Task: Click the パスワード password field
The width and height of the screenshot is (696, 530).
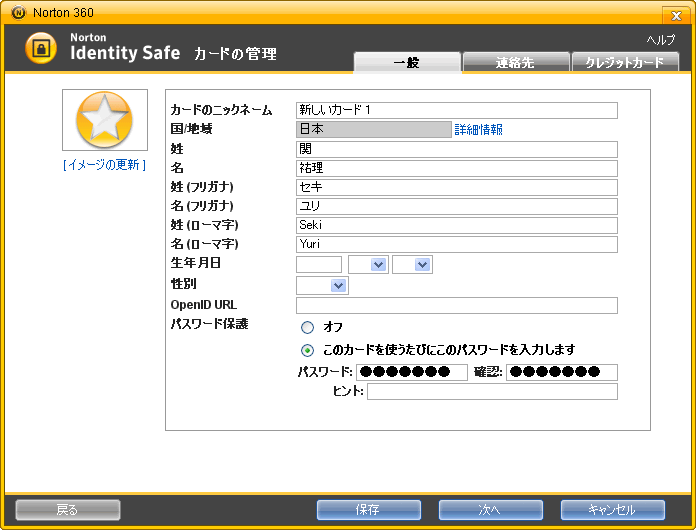Action: pos(412,372)
